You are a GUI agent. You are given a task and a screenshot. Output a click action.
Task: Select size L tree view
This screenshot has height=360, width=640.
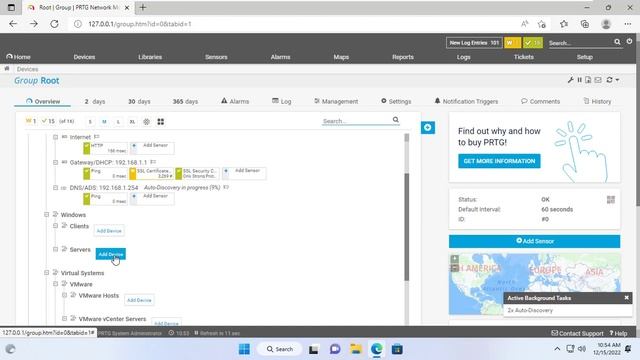pos(118,122)
